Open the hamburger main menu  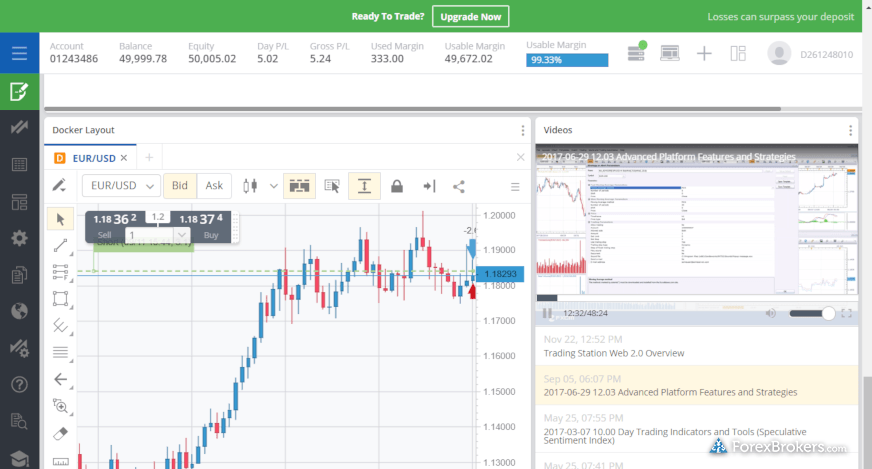(19, 53)
